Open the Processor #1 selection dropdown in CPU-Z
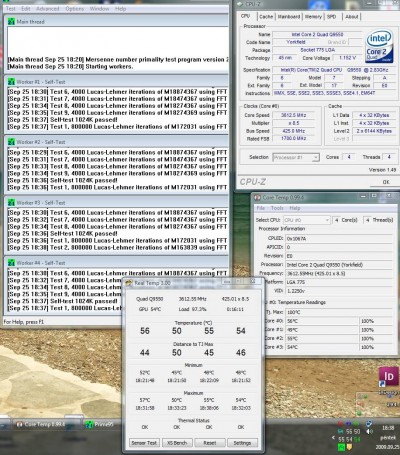 296,157
